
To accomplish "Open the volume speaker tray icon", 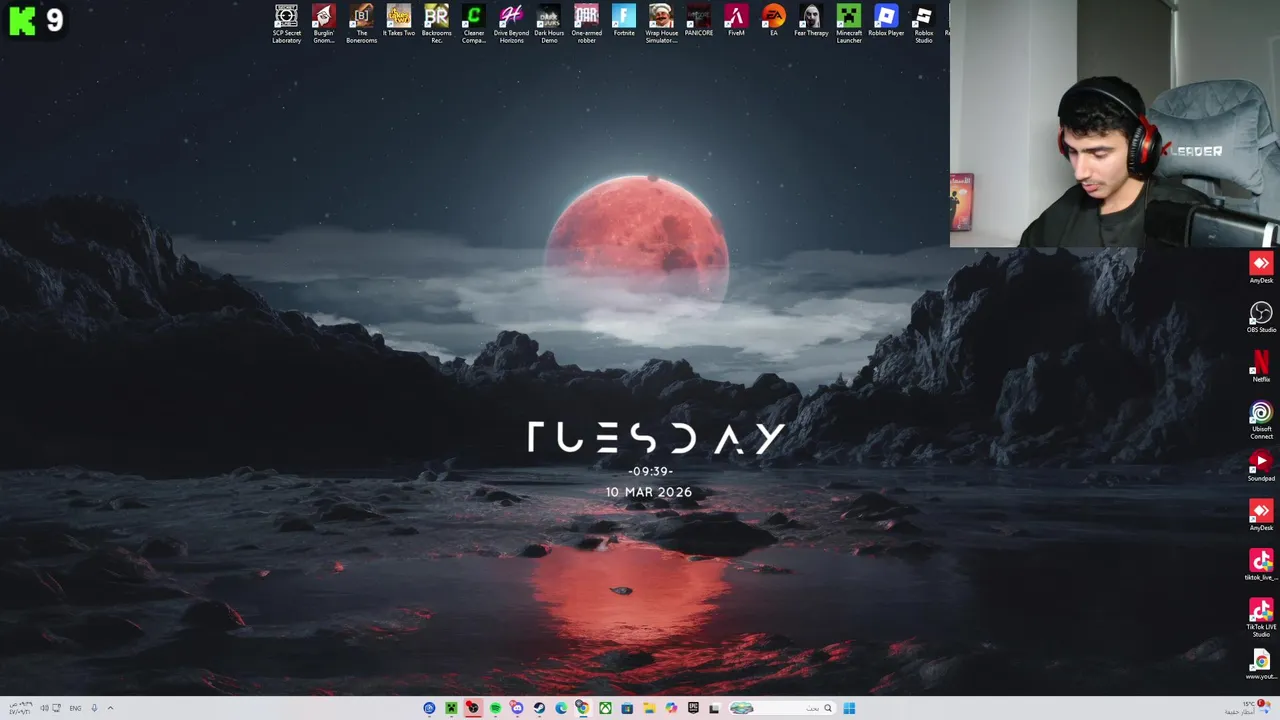I will coord(43,708).
